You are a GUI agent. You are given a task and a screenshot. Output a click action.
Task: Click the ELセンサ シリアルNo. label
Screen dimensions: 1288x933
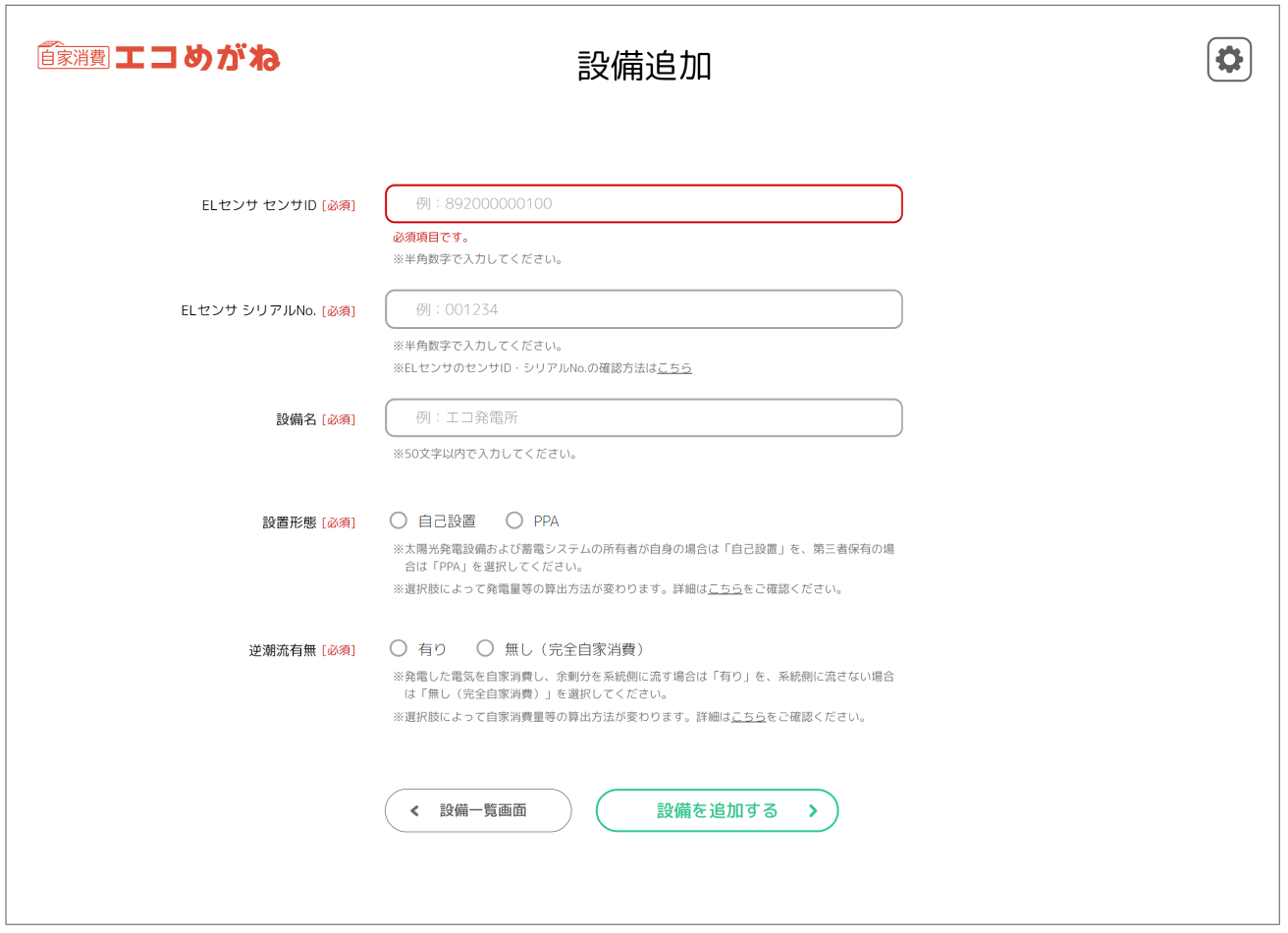coord(249,310)
